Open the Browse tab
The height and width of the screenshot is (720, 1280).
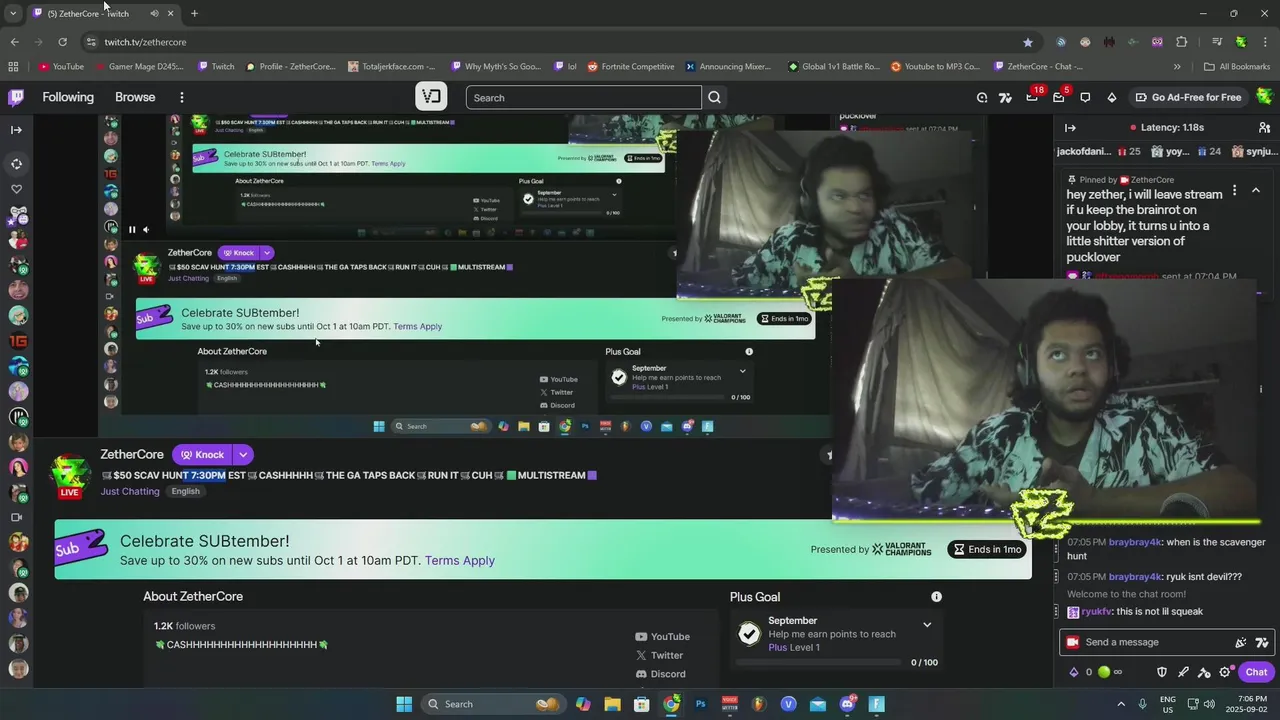pyautogui.click(x=135, y=97)
